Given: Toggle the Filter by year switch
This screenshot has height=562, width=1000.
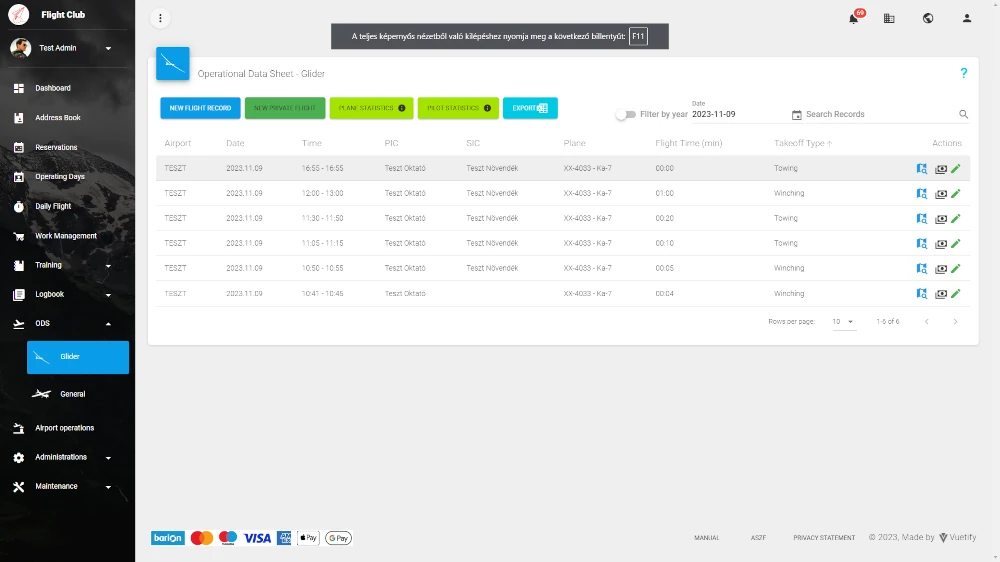Looking at the screenshot, I should [625, 115].
